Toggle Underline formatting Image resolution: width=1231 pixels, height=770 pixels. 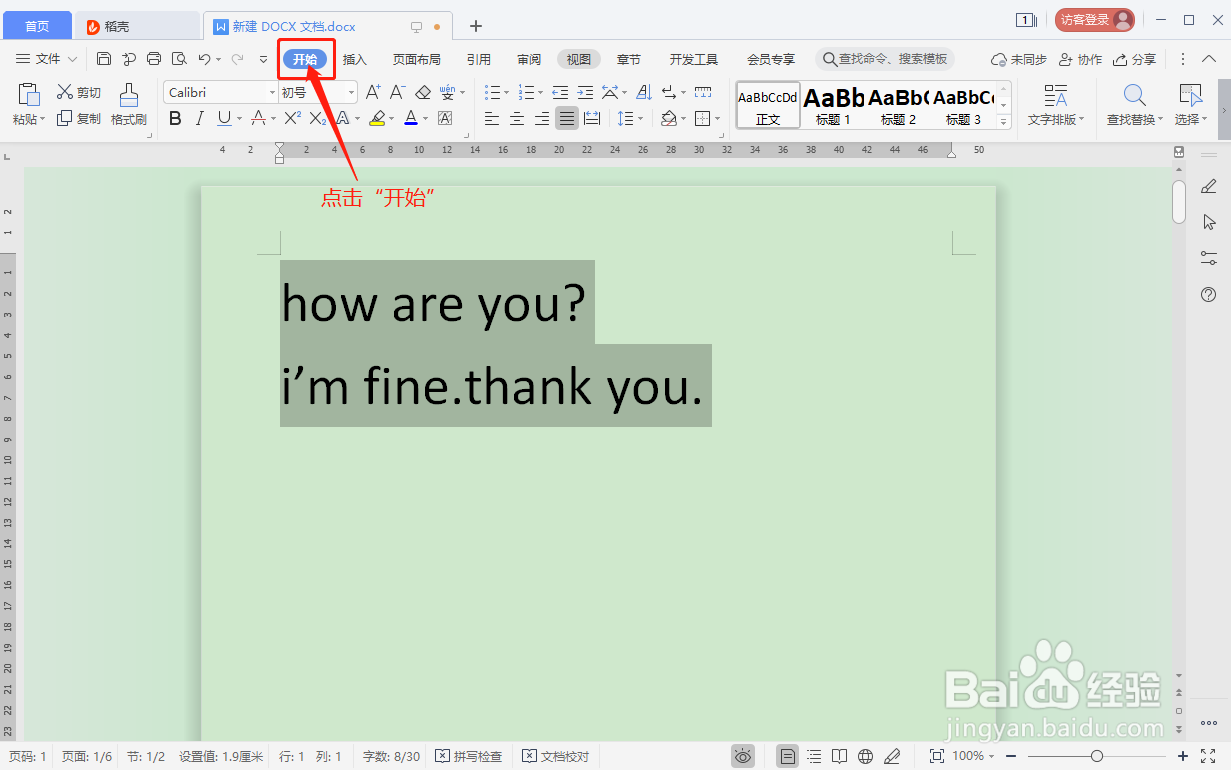point(224,119)
